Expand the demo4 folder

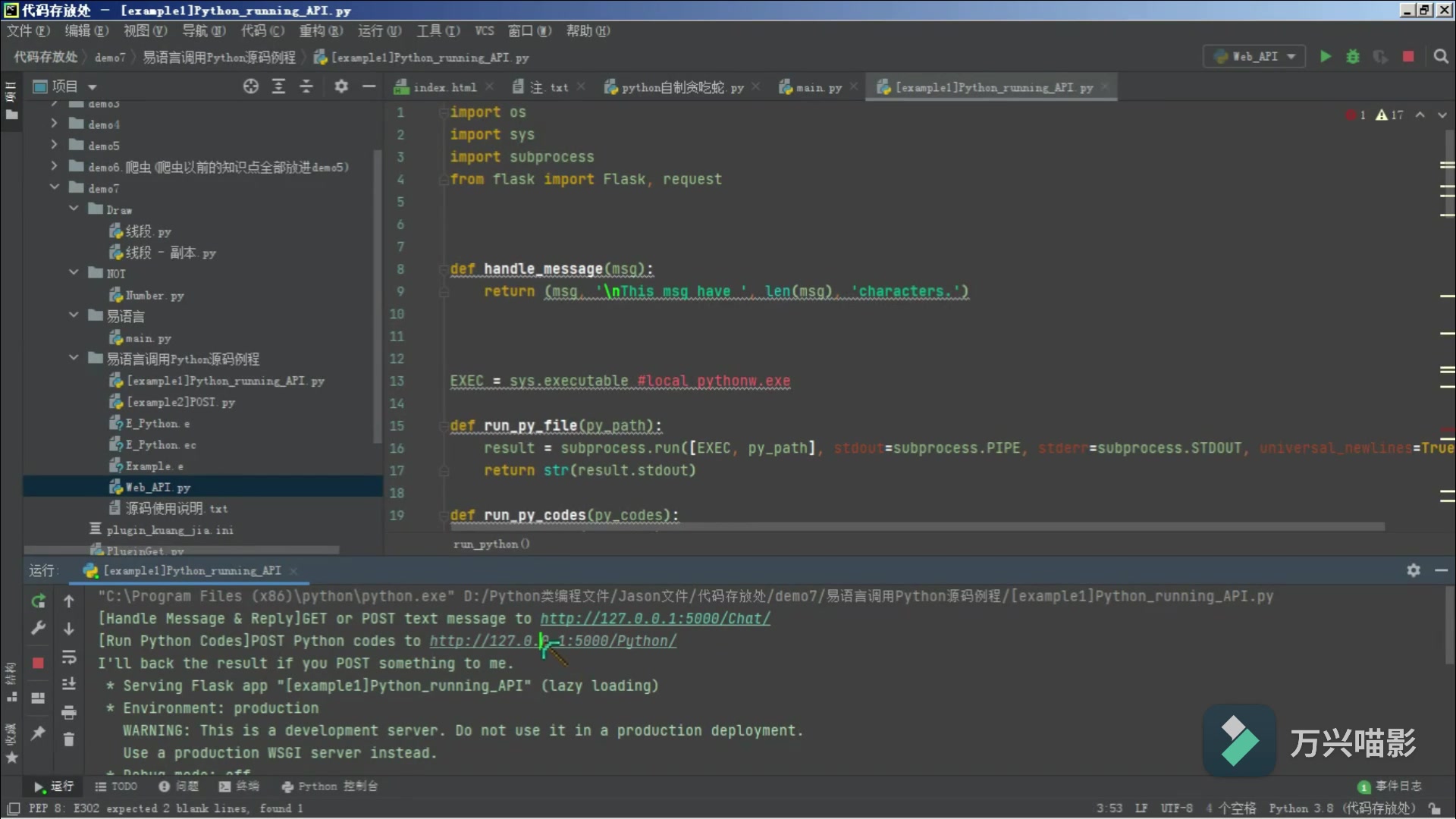point(54,124)
